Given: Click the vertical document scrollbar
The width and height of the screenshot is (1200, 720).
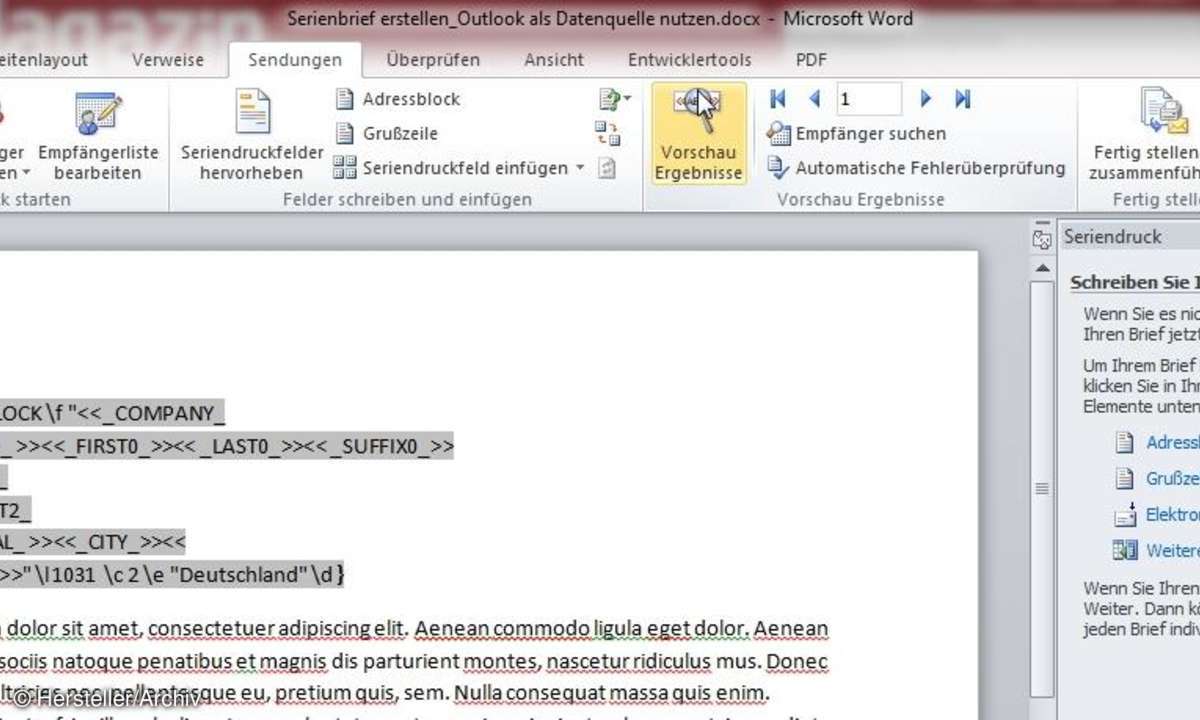Looking at the screenshot, I should [x=1042, y=488].
